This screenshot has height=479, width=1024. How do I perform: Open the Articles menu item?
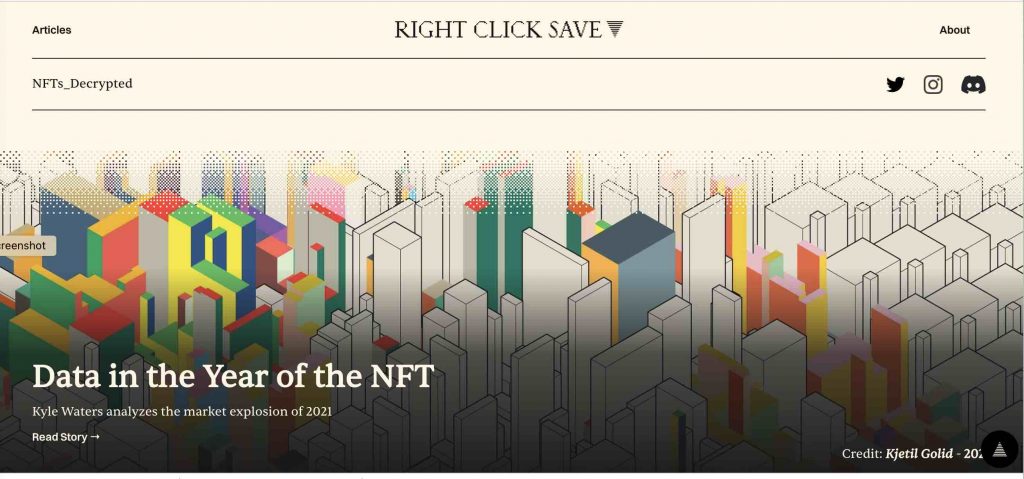point(52,30)
